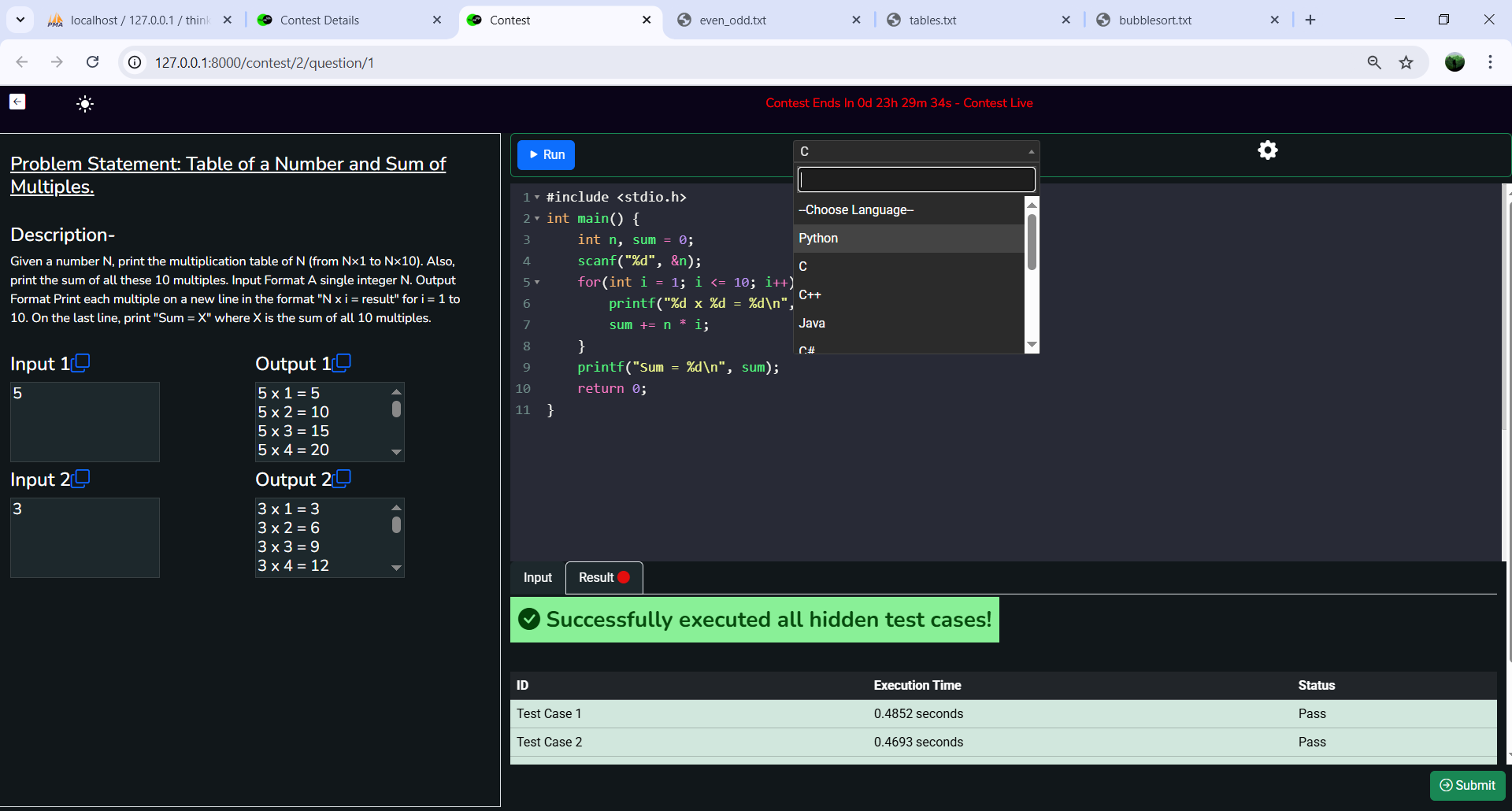Copy Output 1 using its copy icon

pos(342,363)
